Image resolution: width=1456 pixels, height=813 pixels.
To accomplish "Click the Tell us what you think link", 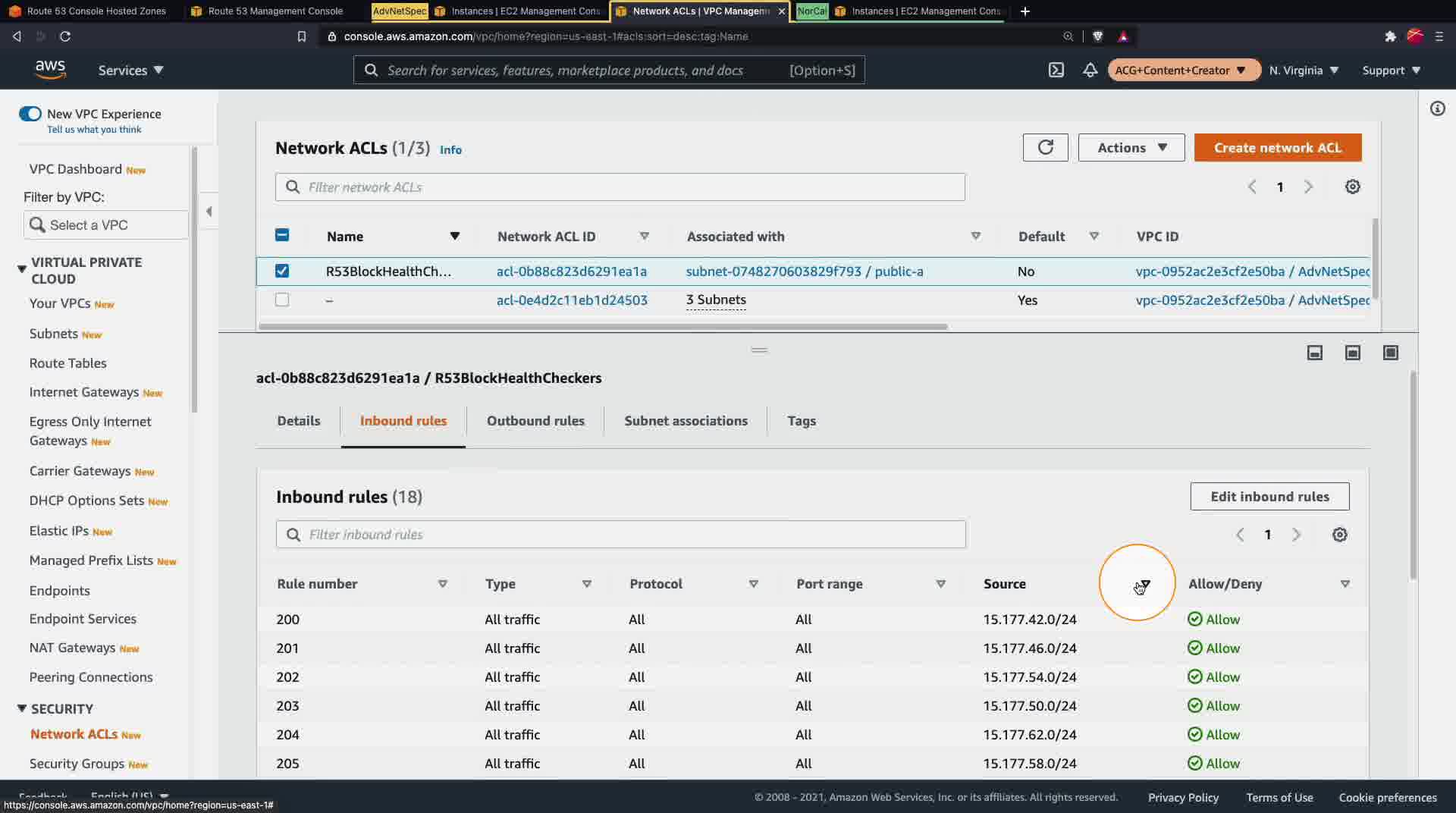I will (94, 130).
